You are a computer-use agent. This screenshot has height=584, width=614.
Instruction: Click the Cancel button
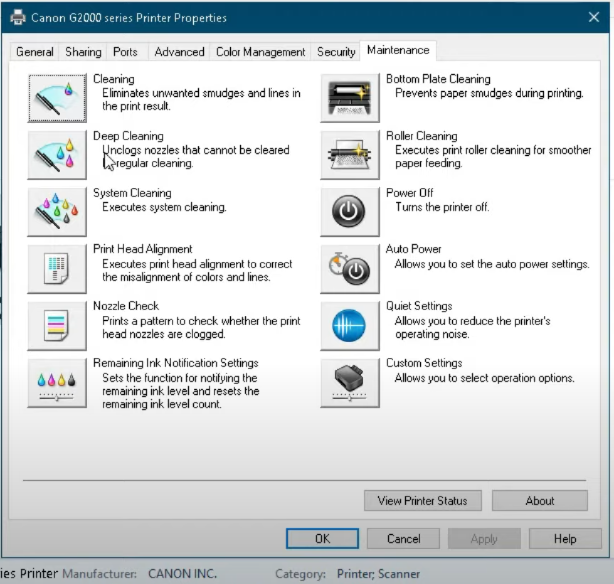click(403, 539)
